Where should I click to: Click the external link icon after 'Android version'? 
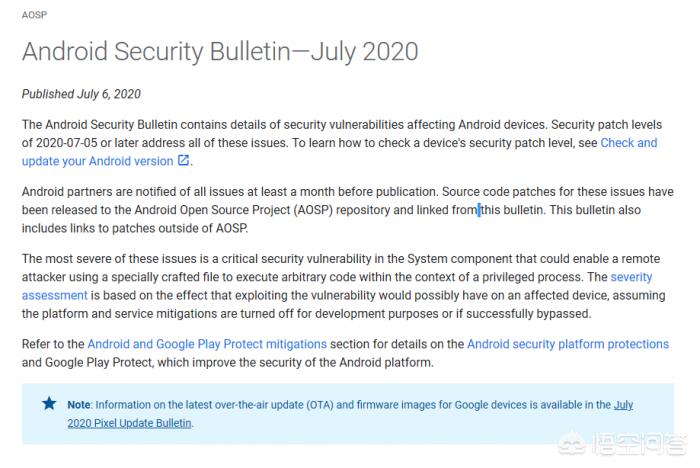click(x=183, y=161)
